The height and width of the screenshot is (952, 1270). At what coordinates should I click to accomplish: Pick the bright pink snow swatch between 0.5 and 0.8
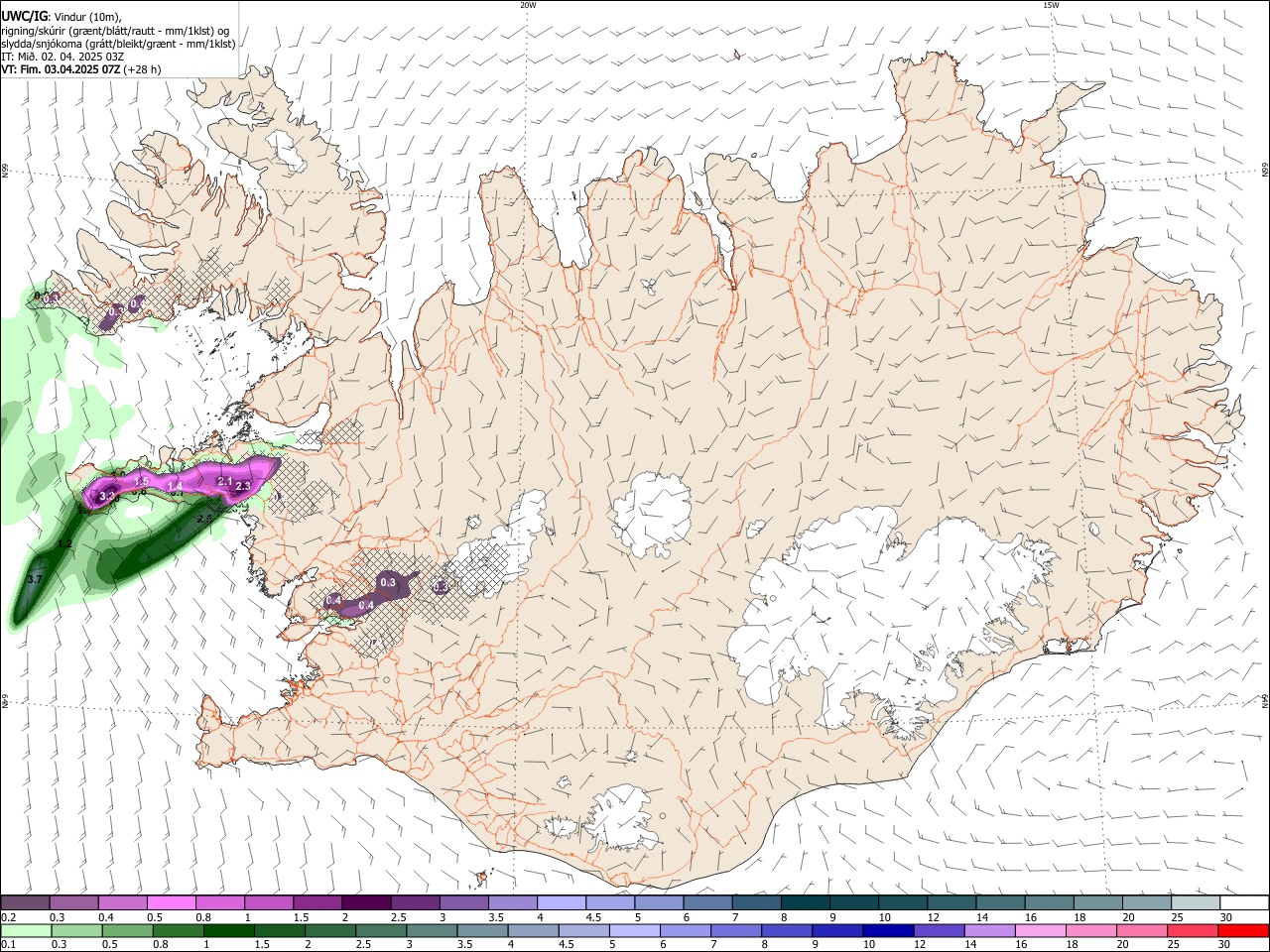[172, 903]
